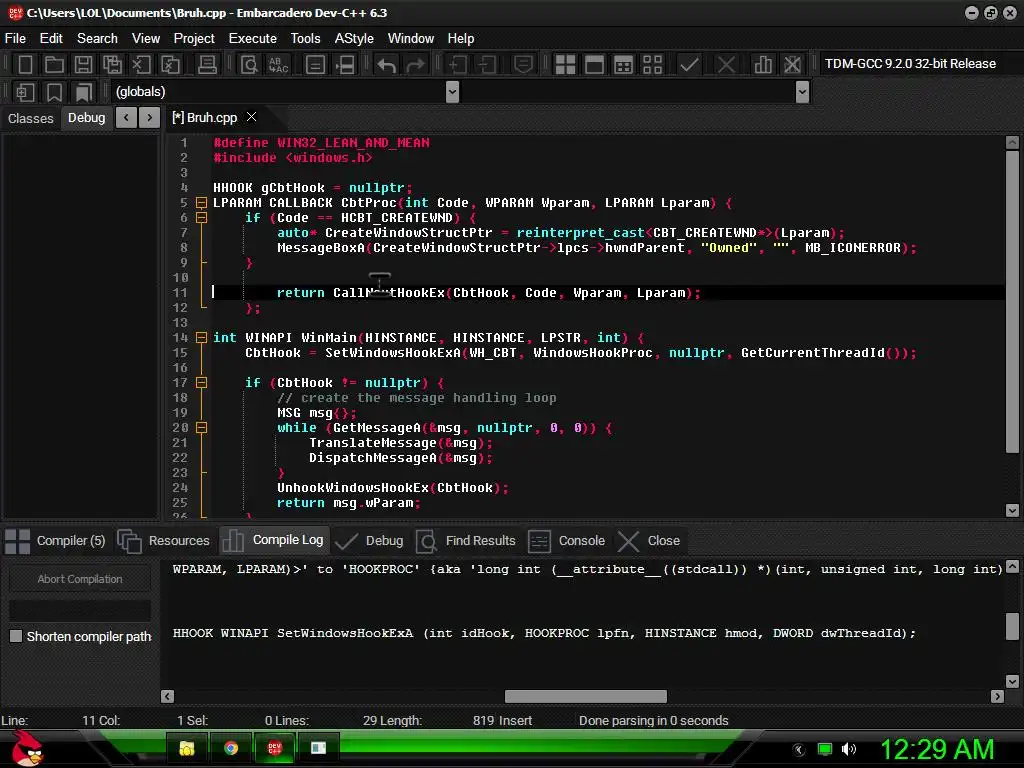Click the Syntax Check checkmark icon
Image resolution: width=1024 pixels, height=768 pixels.
(689, 64)
